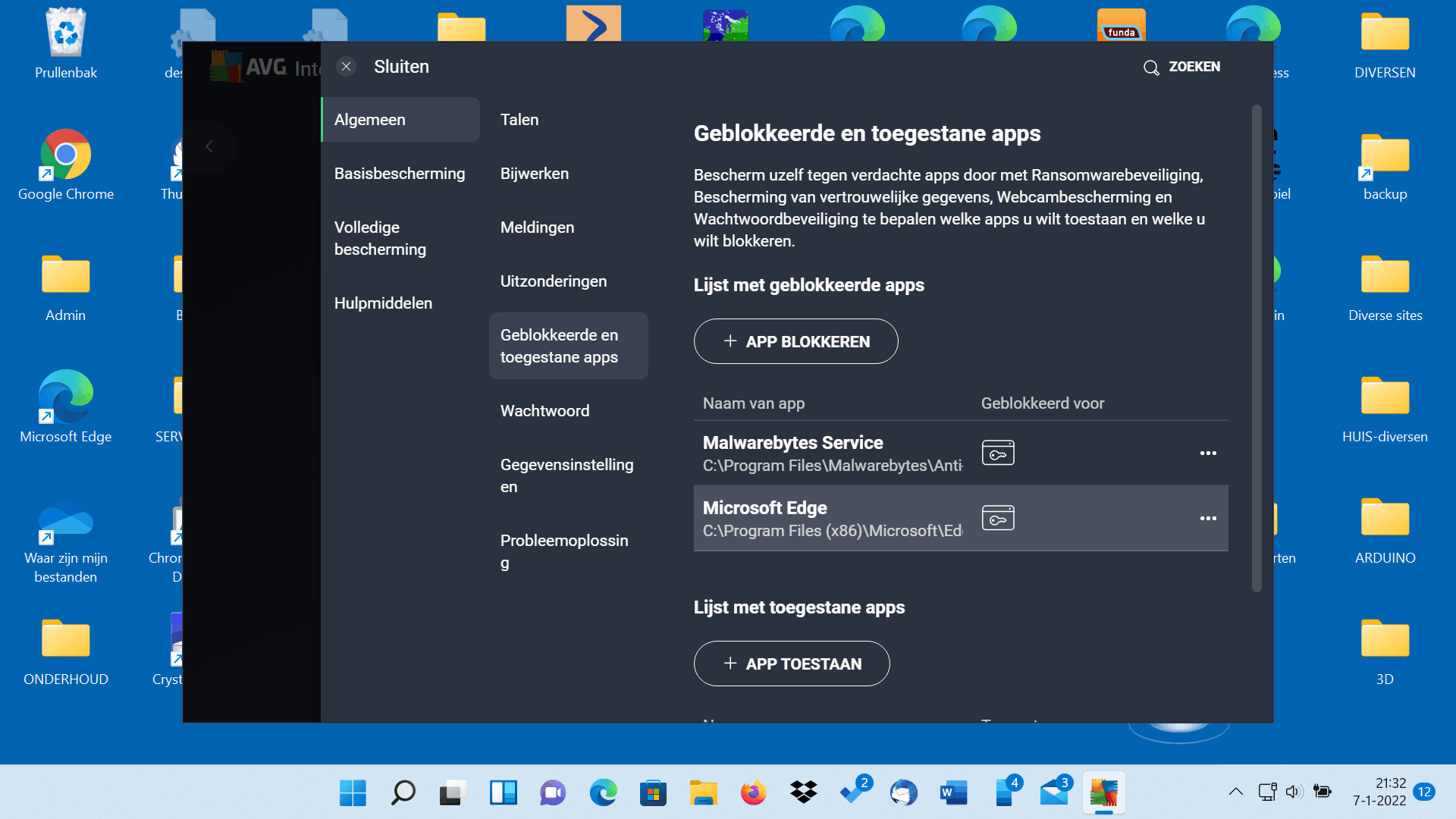Open Microsoft Edge desktop shortcut
Image resolution: width=1456 pixels, height=819 pixels.
(66, 408)
